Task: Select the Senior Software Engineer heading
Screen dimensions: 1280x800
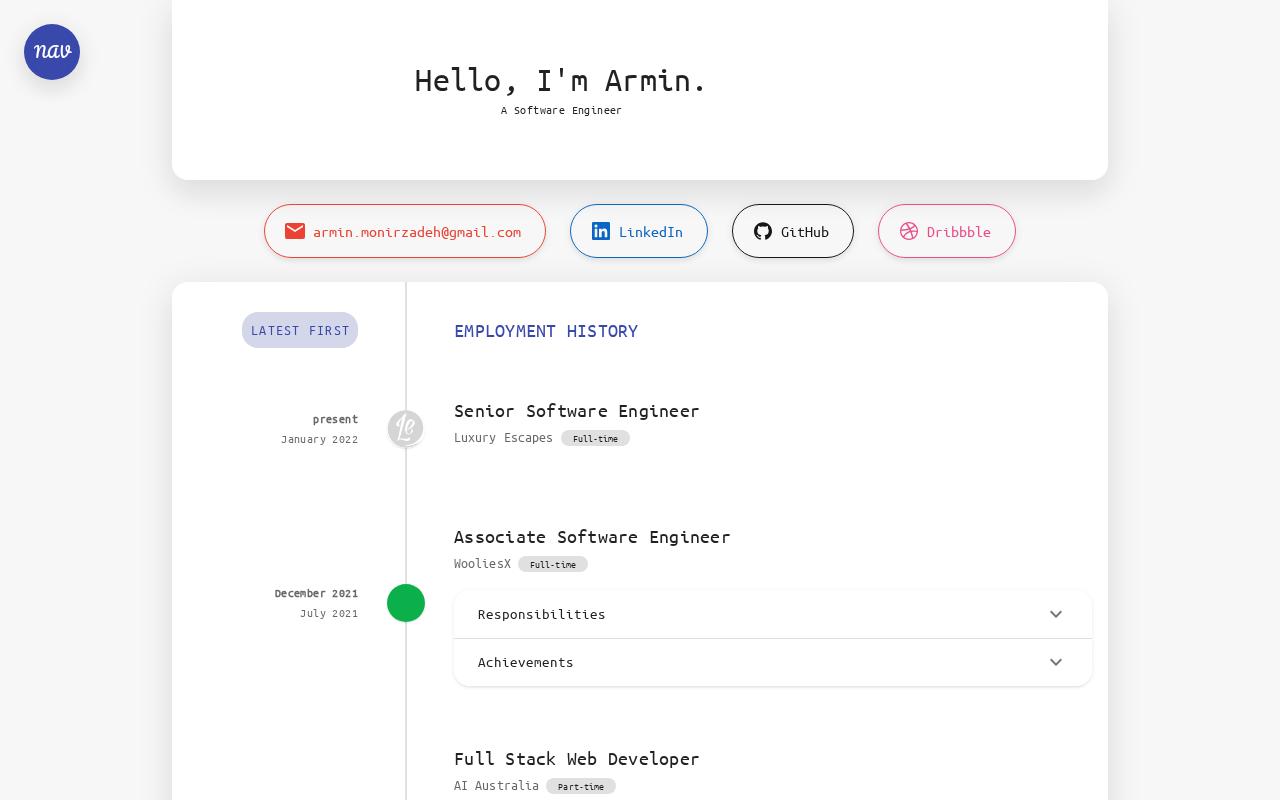Action: point(577,411)
